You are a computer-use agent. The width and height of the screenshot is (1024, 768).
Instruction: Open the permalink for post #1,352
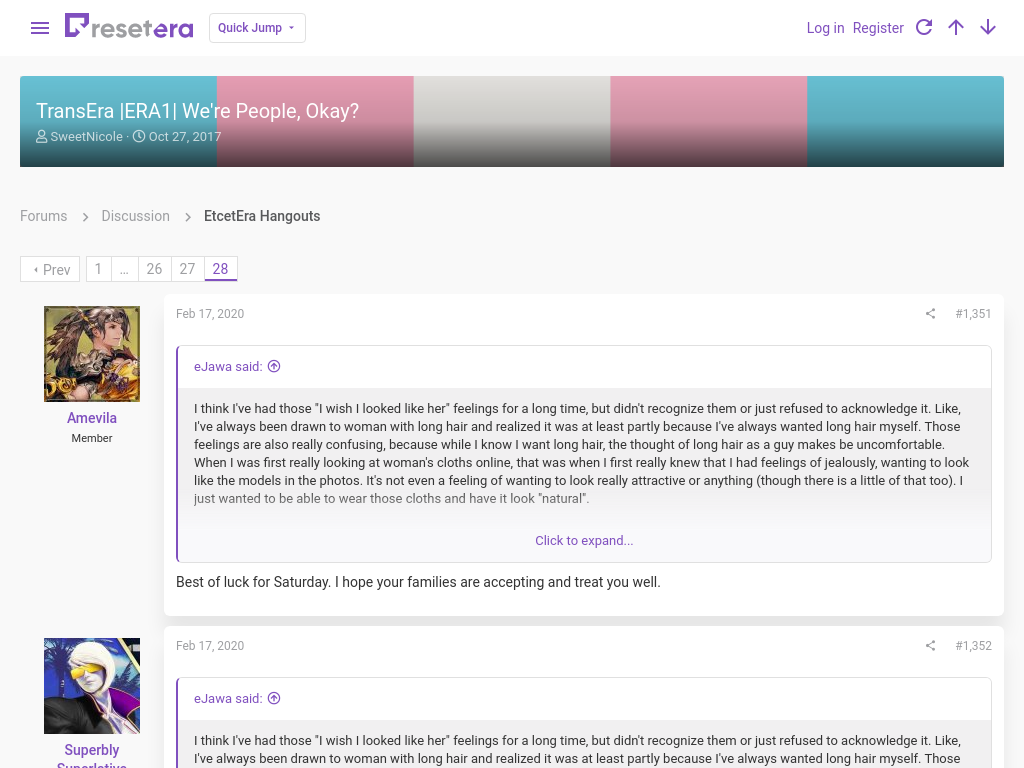(x=973, y=646)
